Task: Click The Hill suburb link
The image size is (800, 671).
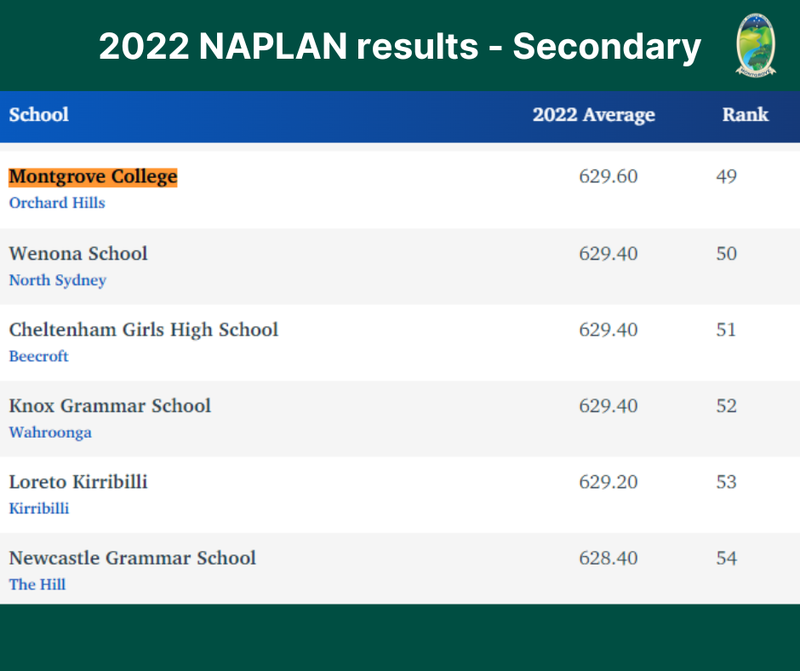Action: [x=37, y=584]
